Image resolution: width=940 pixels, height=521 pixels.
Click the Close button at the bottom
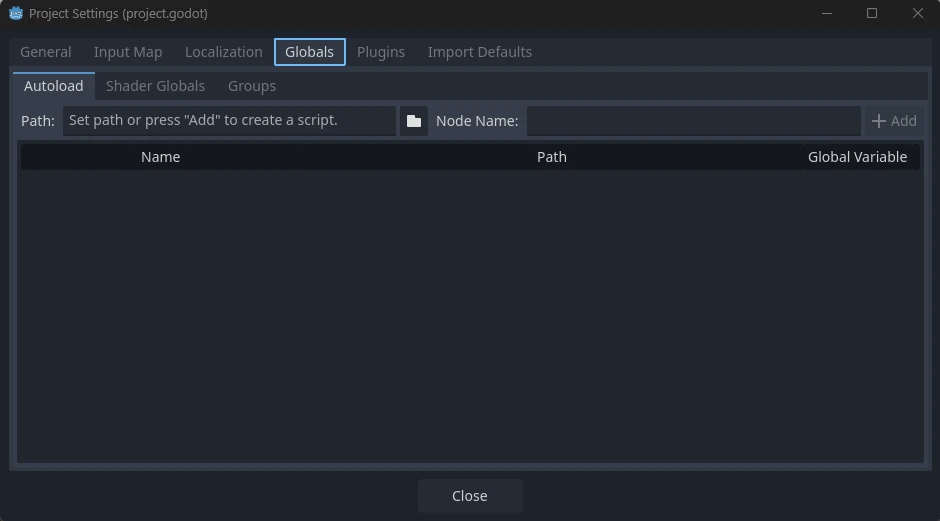coord(469,496)
